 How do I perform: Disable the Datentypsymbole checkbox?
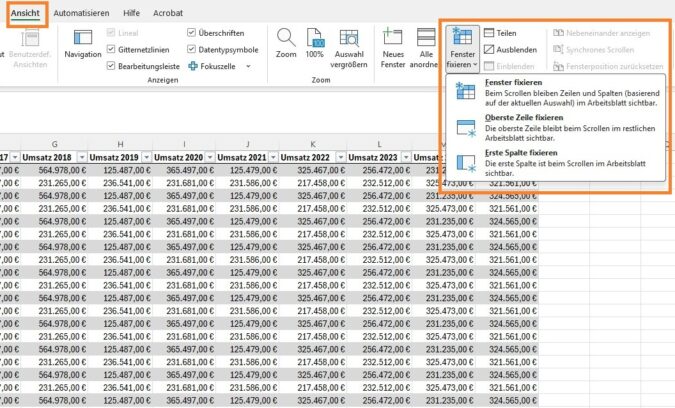192,49
